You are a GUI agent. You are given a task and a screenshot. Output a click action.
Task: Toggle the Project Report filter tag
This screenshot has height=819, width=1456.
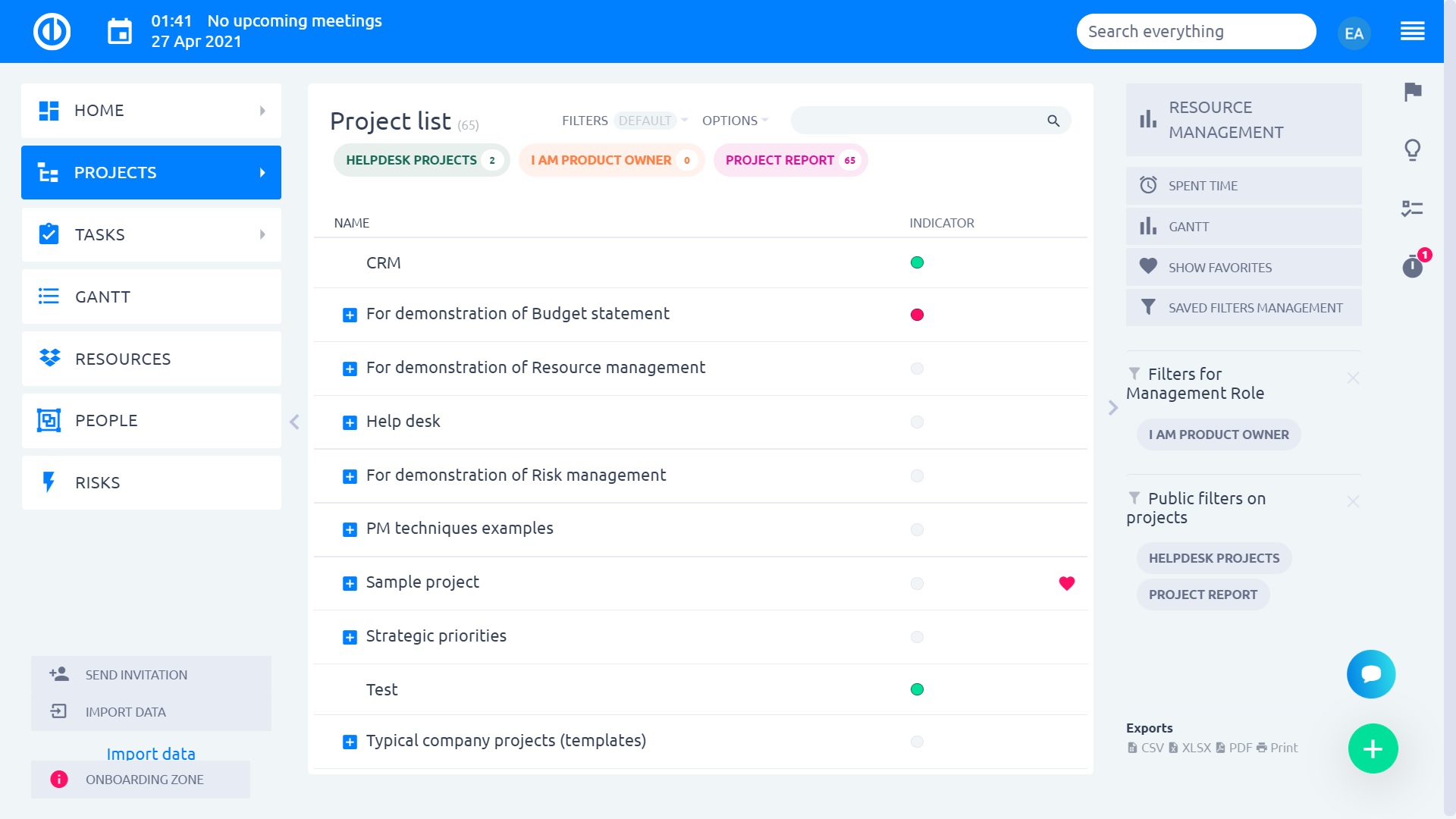click(789, 160)
